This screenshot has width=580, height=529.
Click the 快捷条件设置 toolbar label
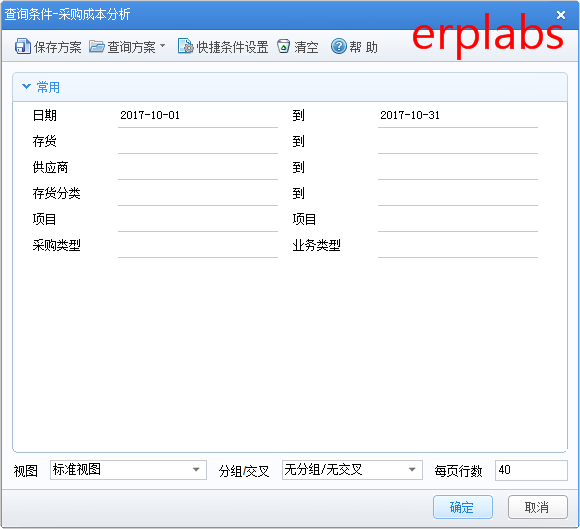tap(232, 47)
